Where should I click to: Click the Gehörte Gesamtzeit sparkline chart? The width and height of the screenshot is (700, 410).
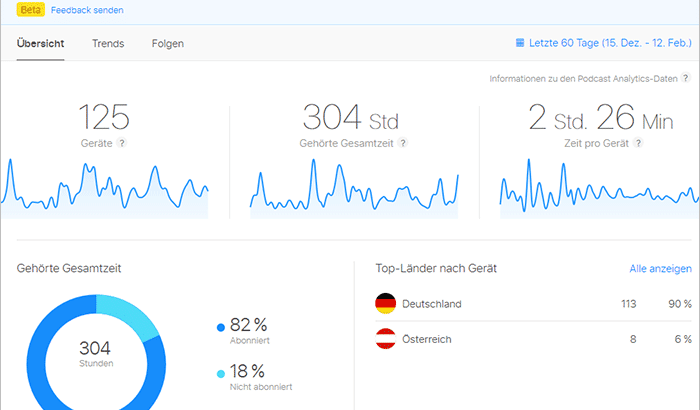(x=354, y=190)
